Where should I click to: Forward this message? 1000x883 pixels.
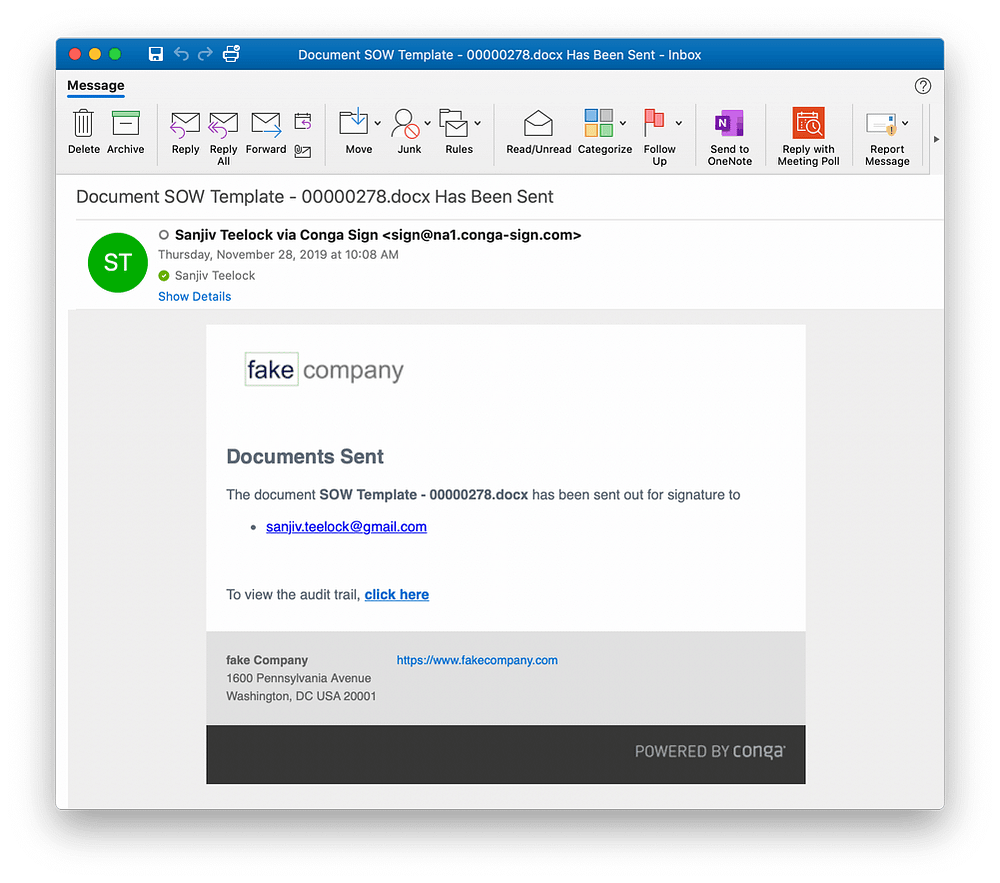click(265, 133)
